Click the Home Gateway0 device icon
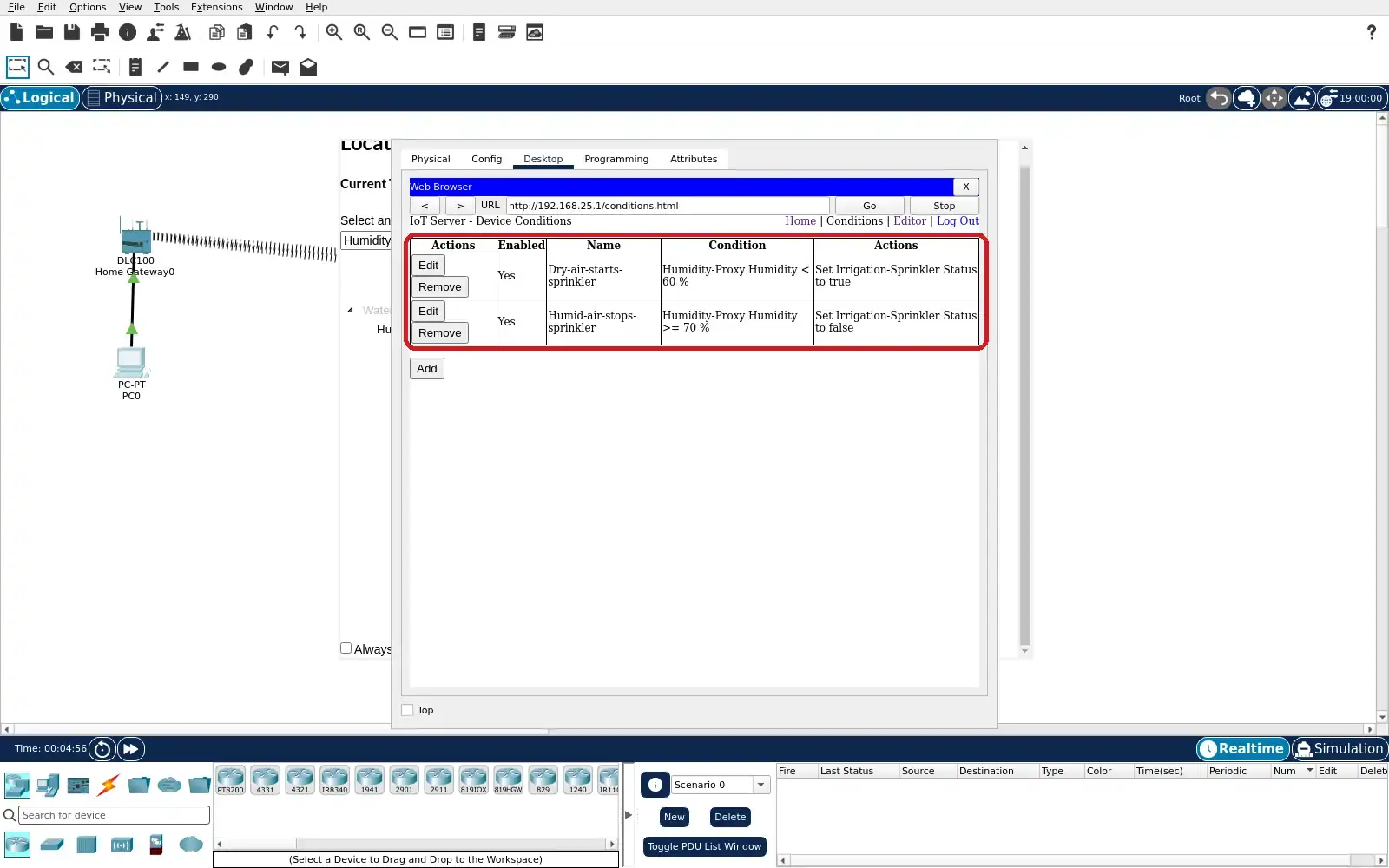1389x868 pixels. click(135, 237)
